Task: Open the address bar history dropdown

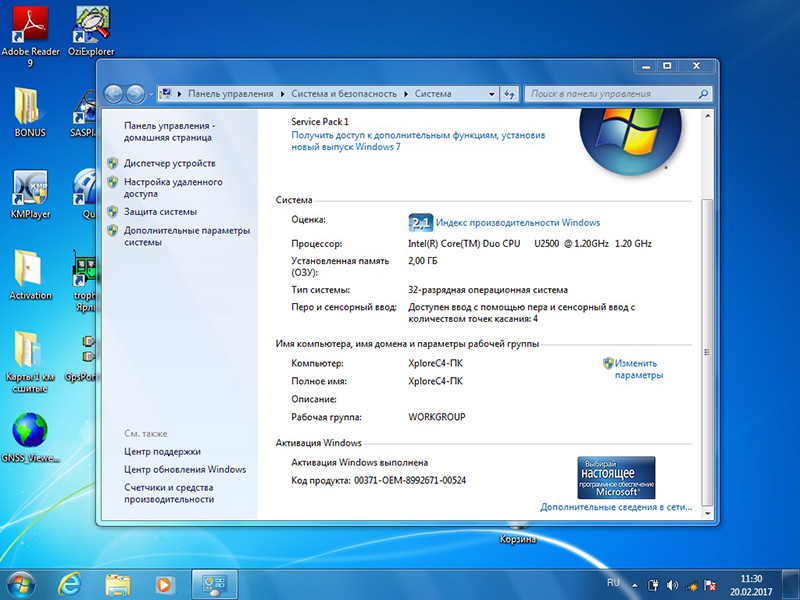Action: [x=491, y=94]
